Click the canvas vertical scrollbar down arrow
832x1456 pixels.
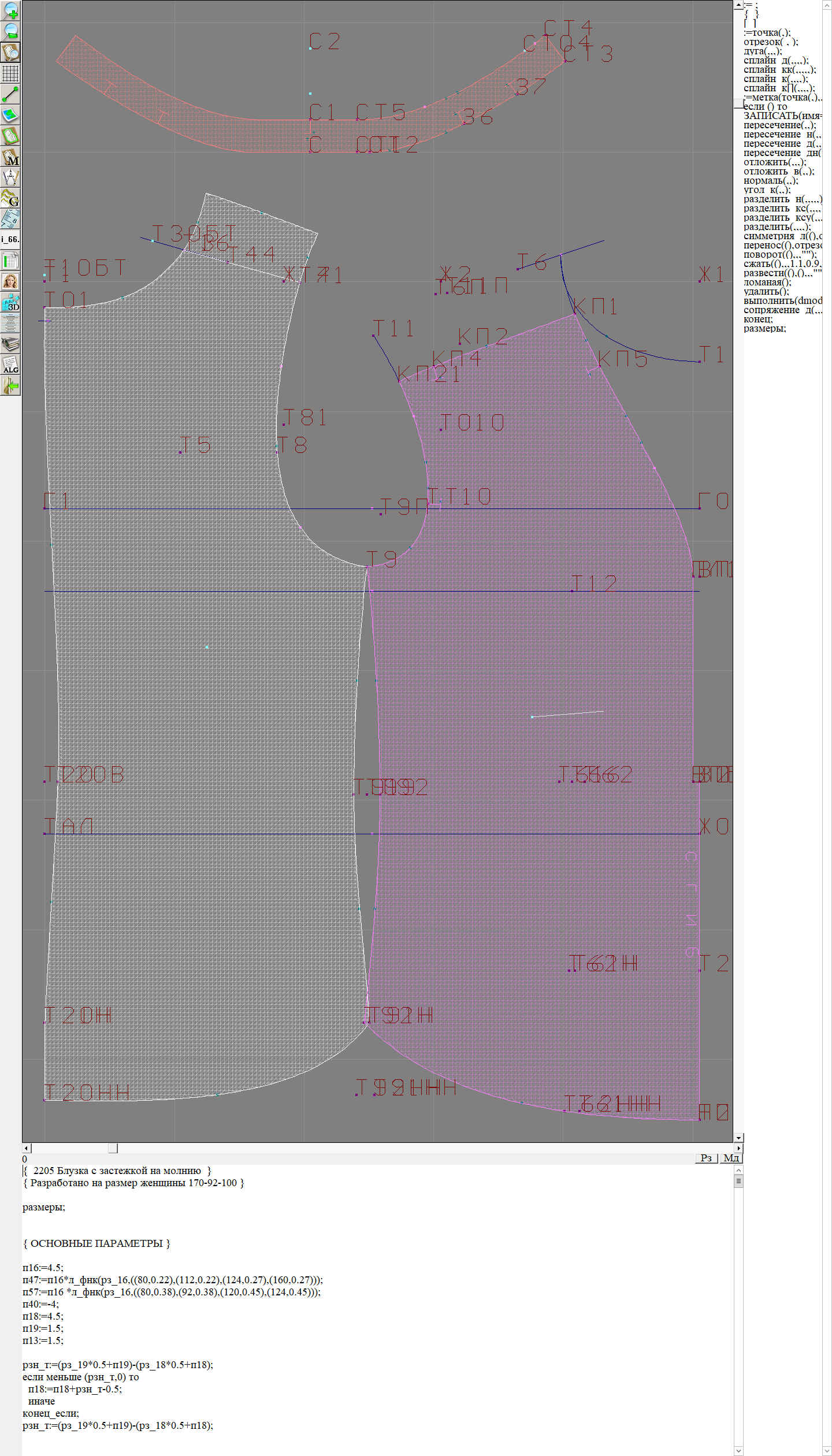[x=738, y=1138]
